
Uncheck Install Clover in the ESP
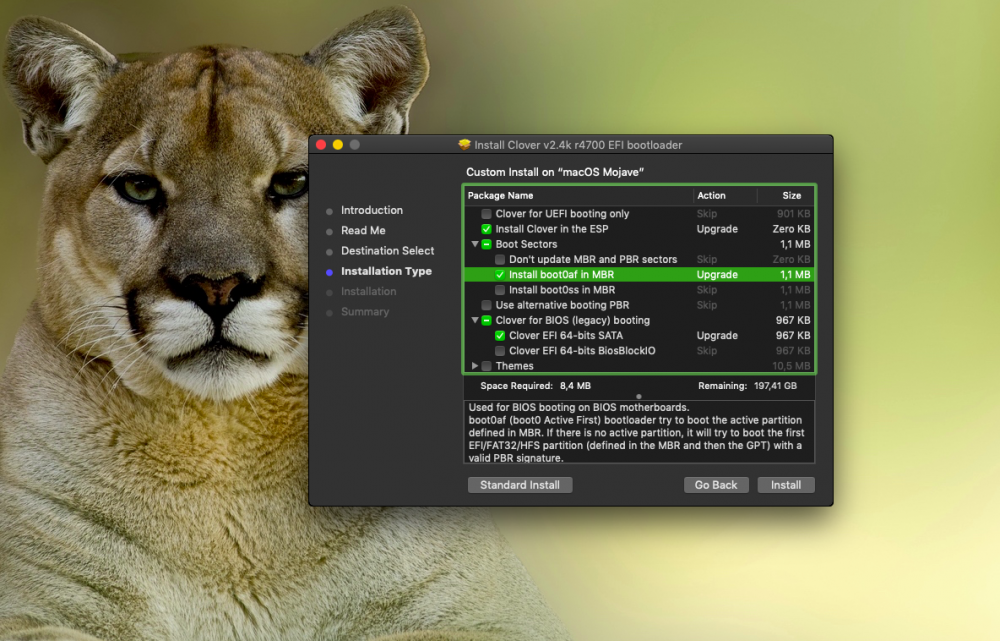[x=487, y=229]
